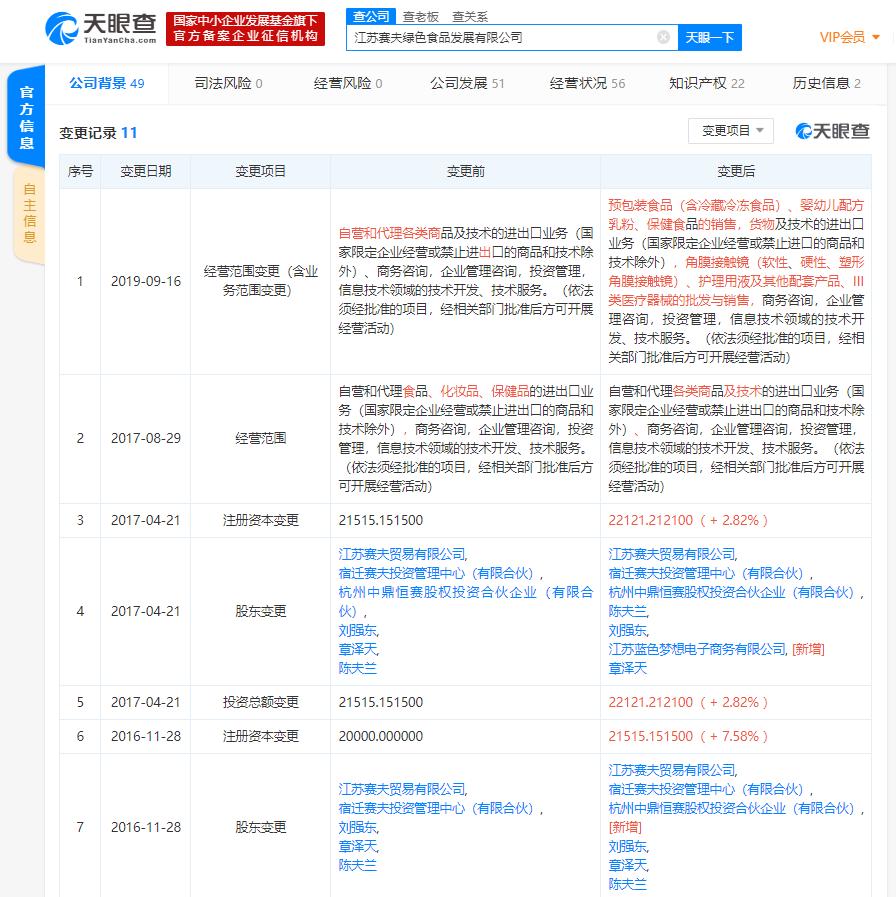This screenshot has height=897, width=896.
Task: Click 变更后 章泽天 link in row 4
Action: [x=628, y=668]
